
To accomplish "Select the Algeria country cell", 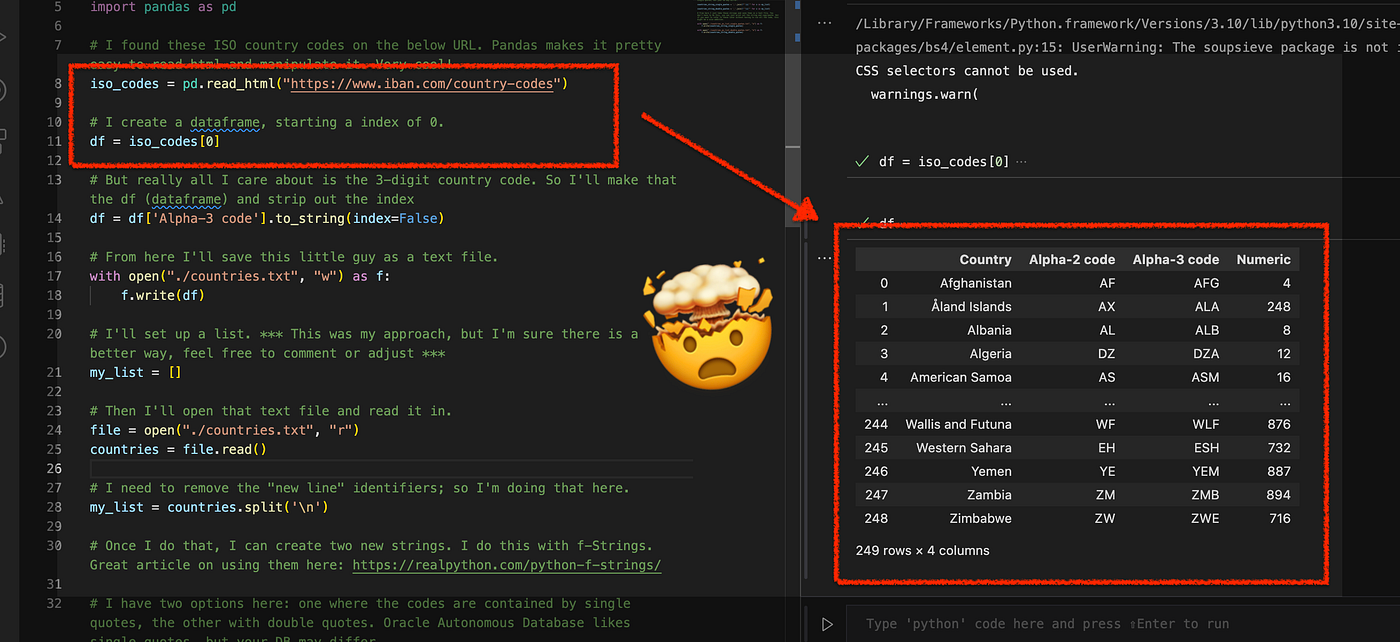I will click(x=989, y=354).
